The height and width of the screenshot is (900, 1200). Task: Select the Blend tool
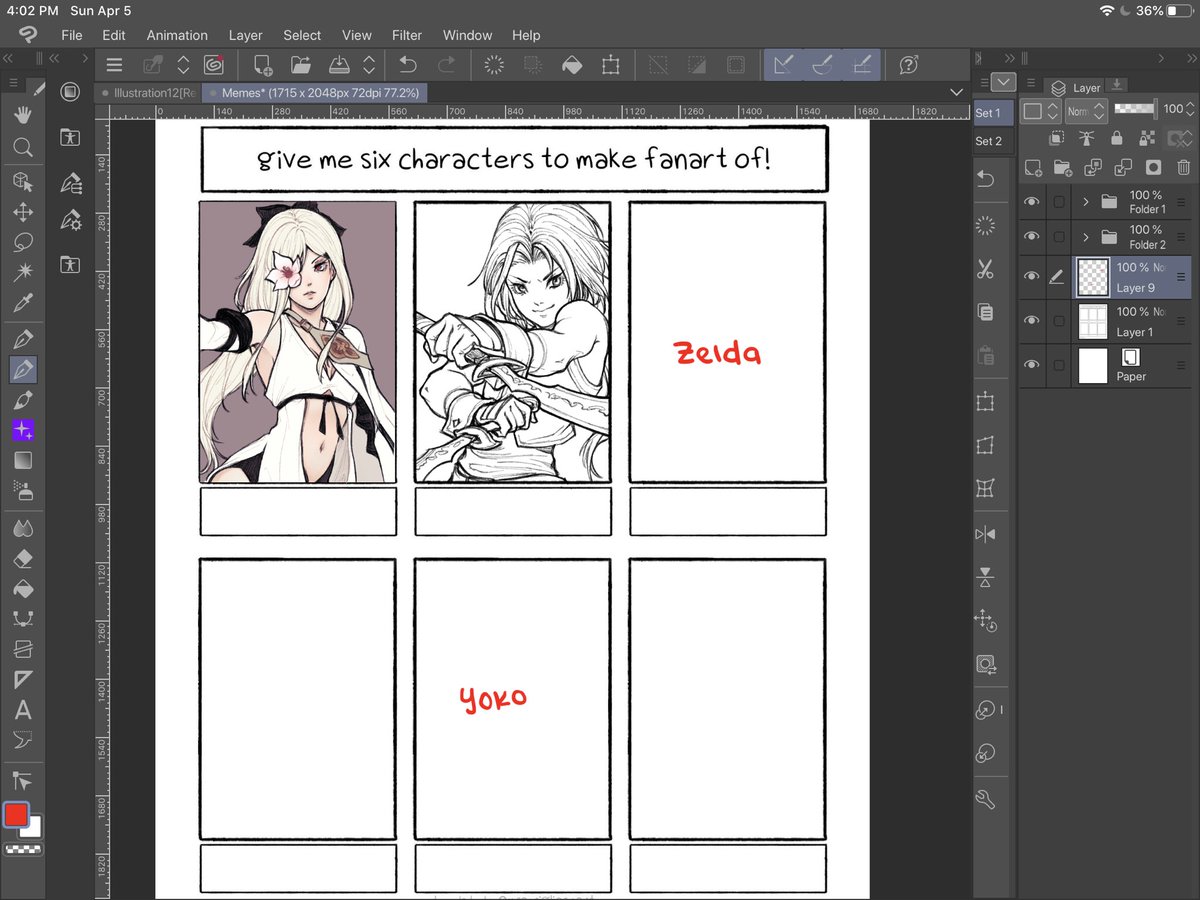tap(22, 528)
